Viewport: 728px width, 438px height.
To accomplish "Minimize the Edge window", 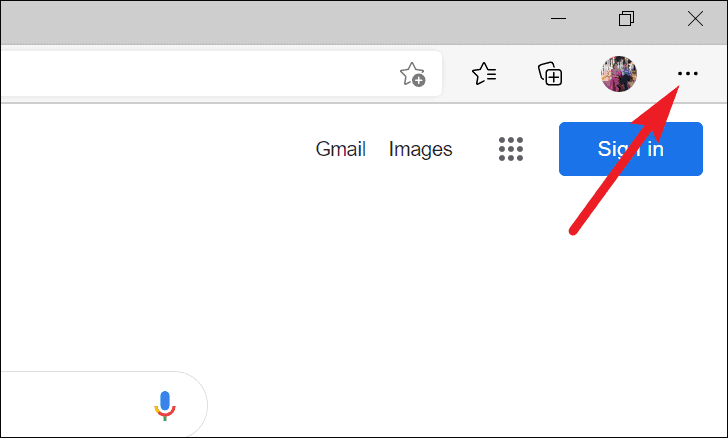I will 558,19.
